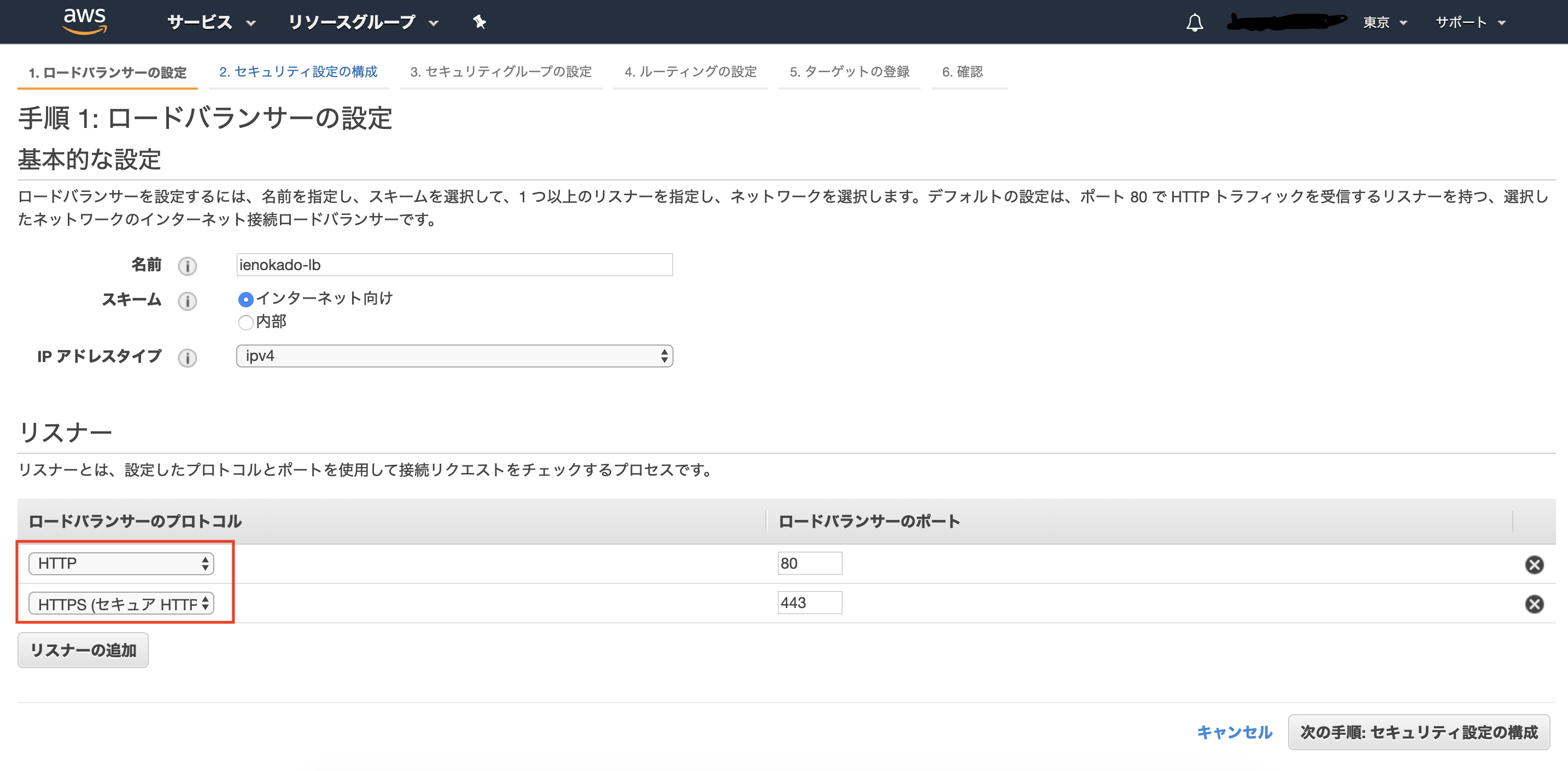Remove the HTTPS port 443 listener
Viewport: 1568px width, 771px height.
coord(1534,604)
